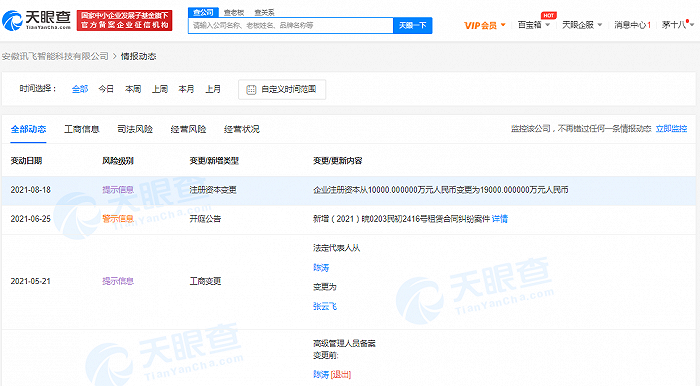Viewport: 700px width, 386px height.
Task: Open the calendar icon for custom time range
Action: click(251, 90)
